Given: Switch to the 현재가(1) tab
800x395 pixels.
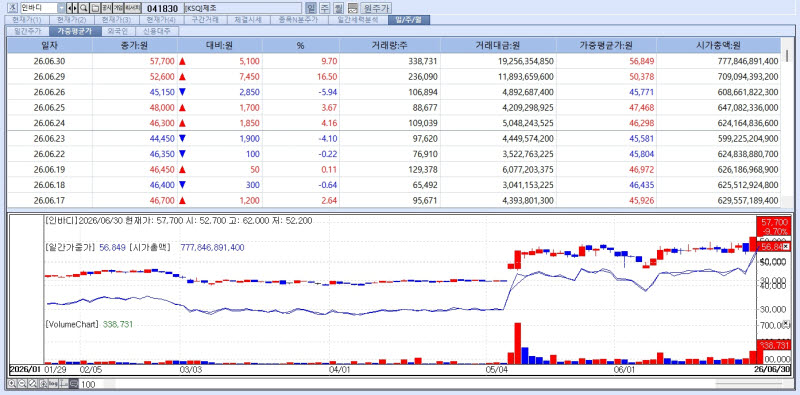Looking at the screenshot, I should pos(27,20).
